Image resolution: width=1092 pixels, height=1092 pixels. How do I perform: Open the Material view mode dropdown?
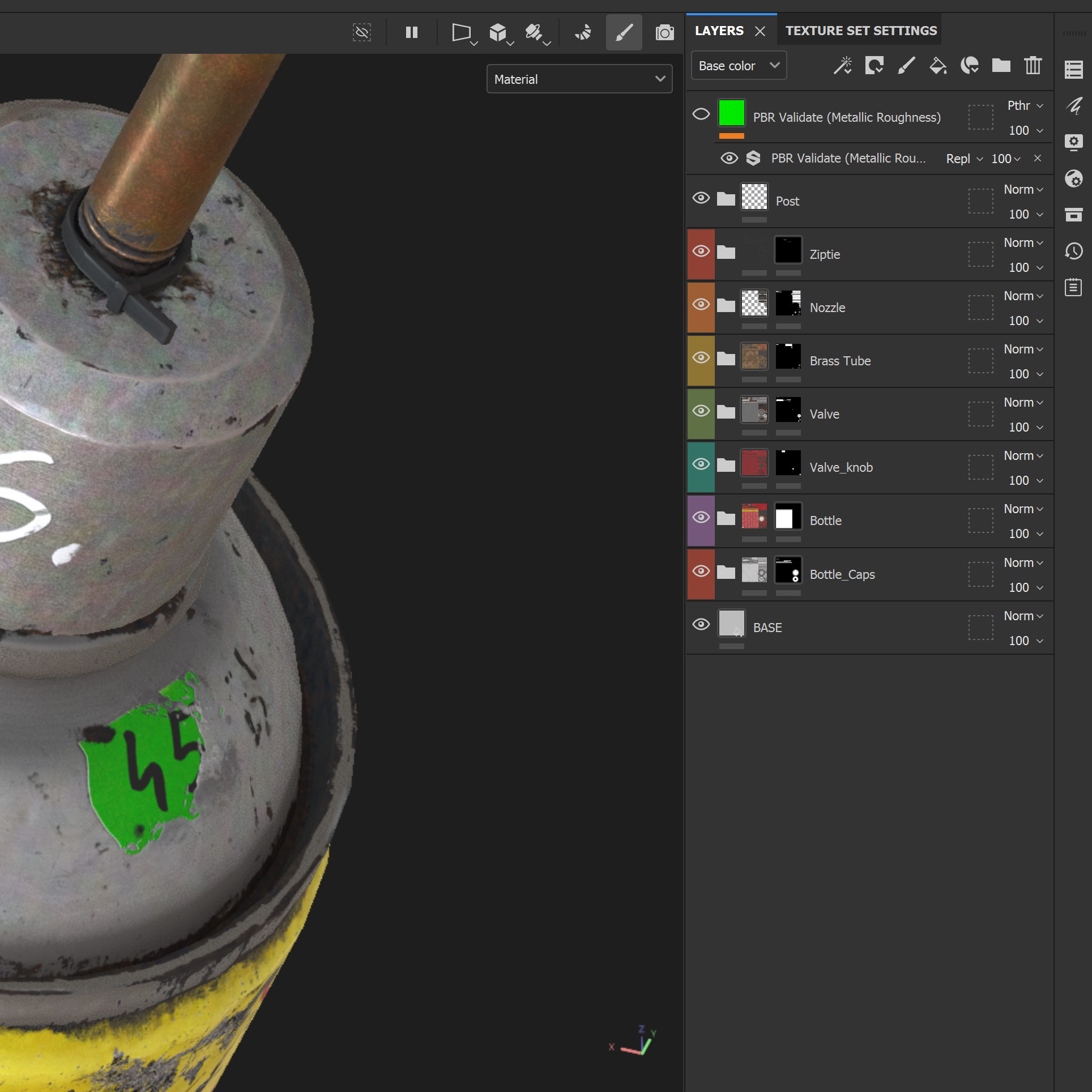[579, 79]
